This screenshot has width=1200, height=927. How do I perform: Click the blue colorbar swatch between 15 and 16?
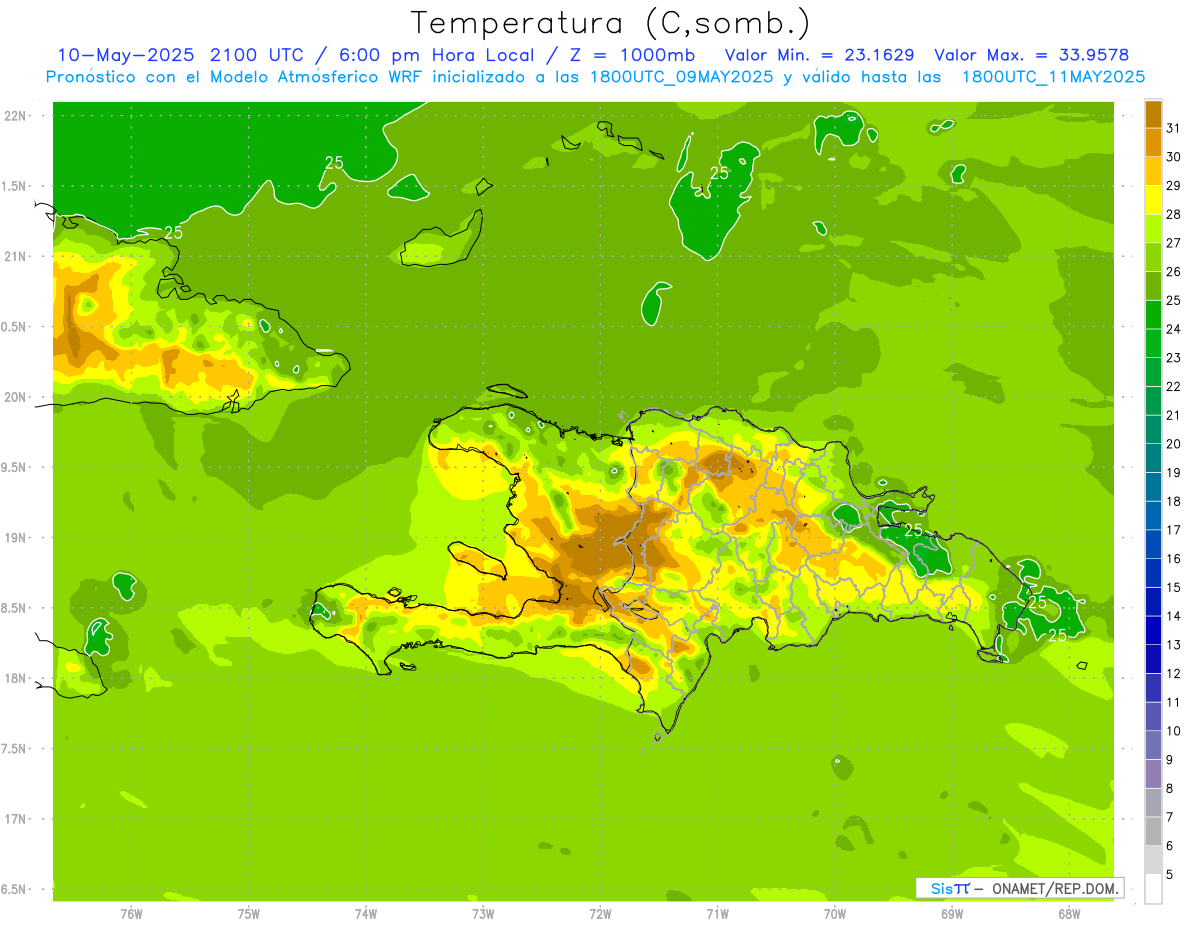(x=1153, y=572)
